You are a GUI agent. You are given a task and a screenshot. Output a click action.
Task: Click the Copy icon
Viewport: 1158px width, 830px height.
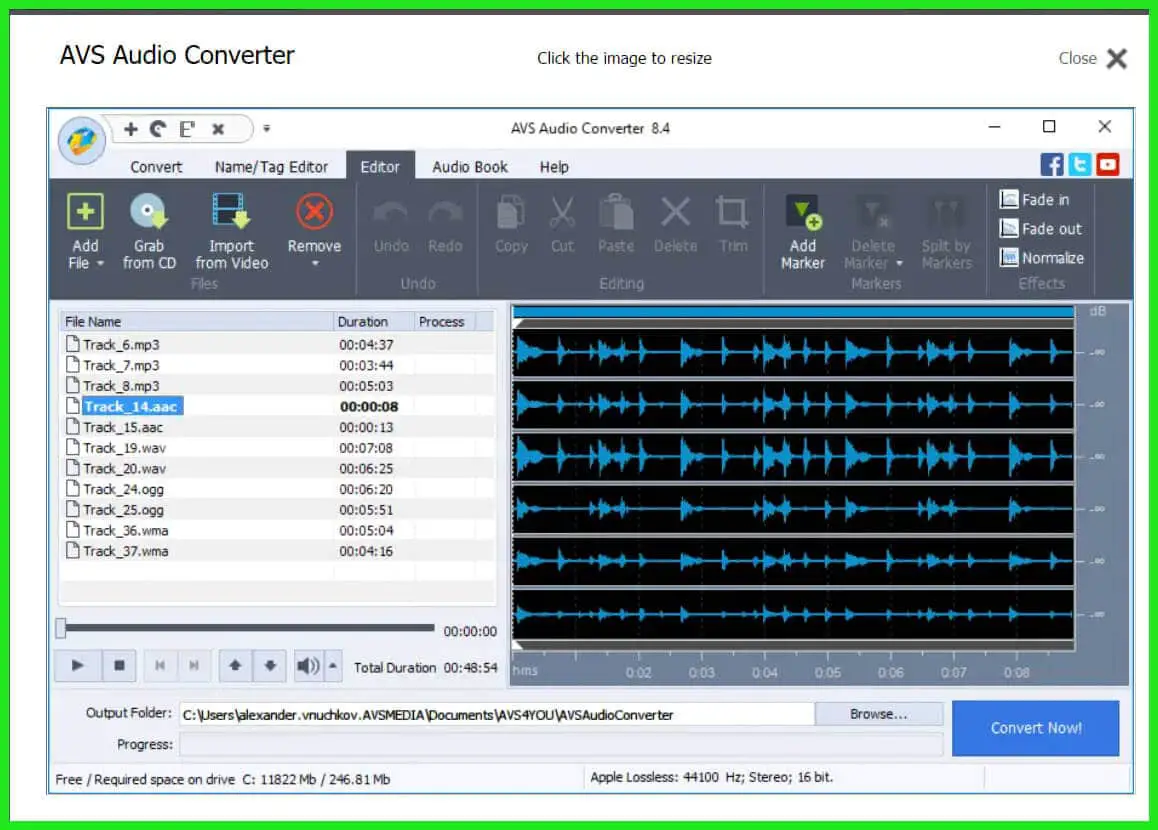511,213
